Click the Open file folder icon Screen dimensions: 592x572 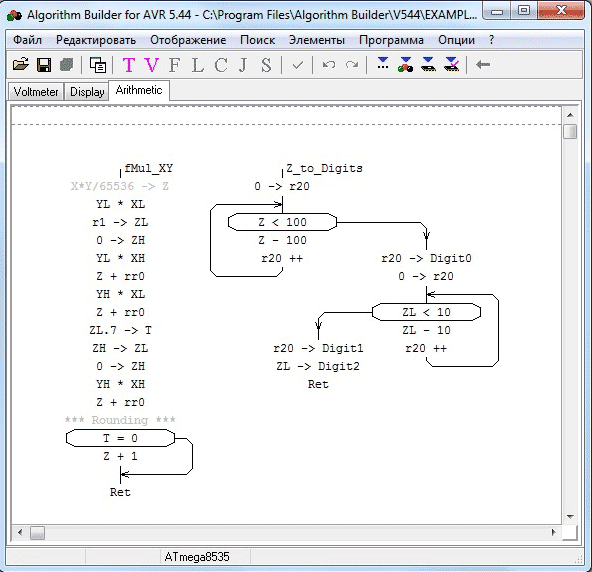(x=21, y=65)
